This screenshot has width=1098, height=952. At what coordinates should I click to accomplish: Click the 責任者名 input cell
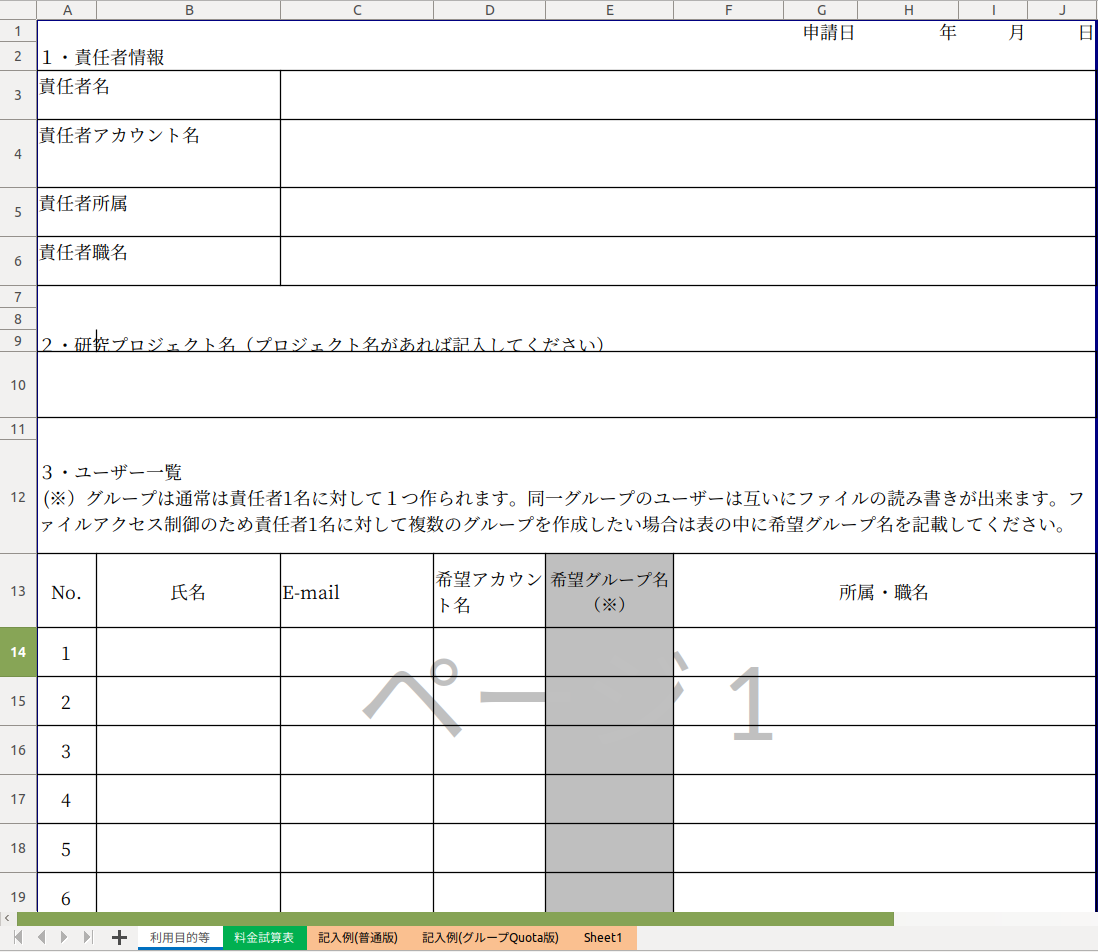click(x=687, y=95)
